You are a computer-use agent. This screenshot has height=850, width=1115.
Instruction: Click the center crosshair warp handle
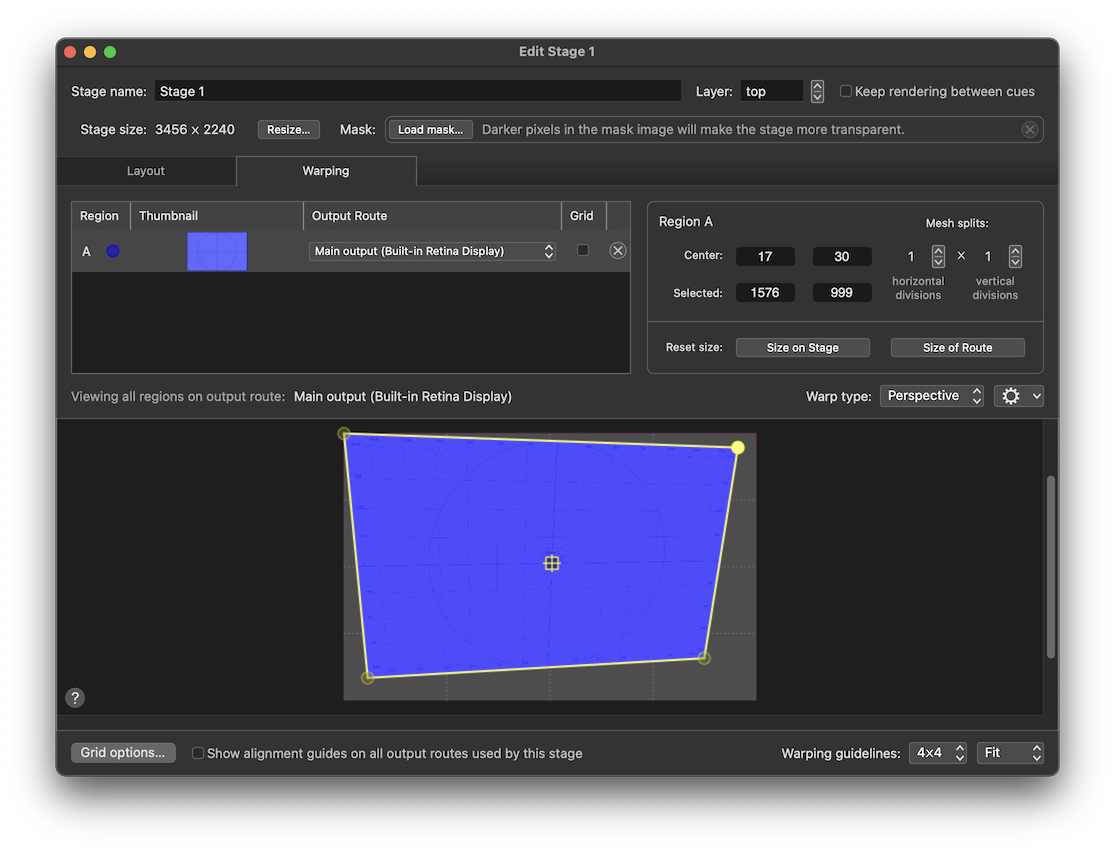(551, 563)
